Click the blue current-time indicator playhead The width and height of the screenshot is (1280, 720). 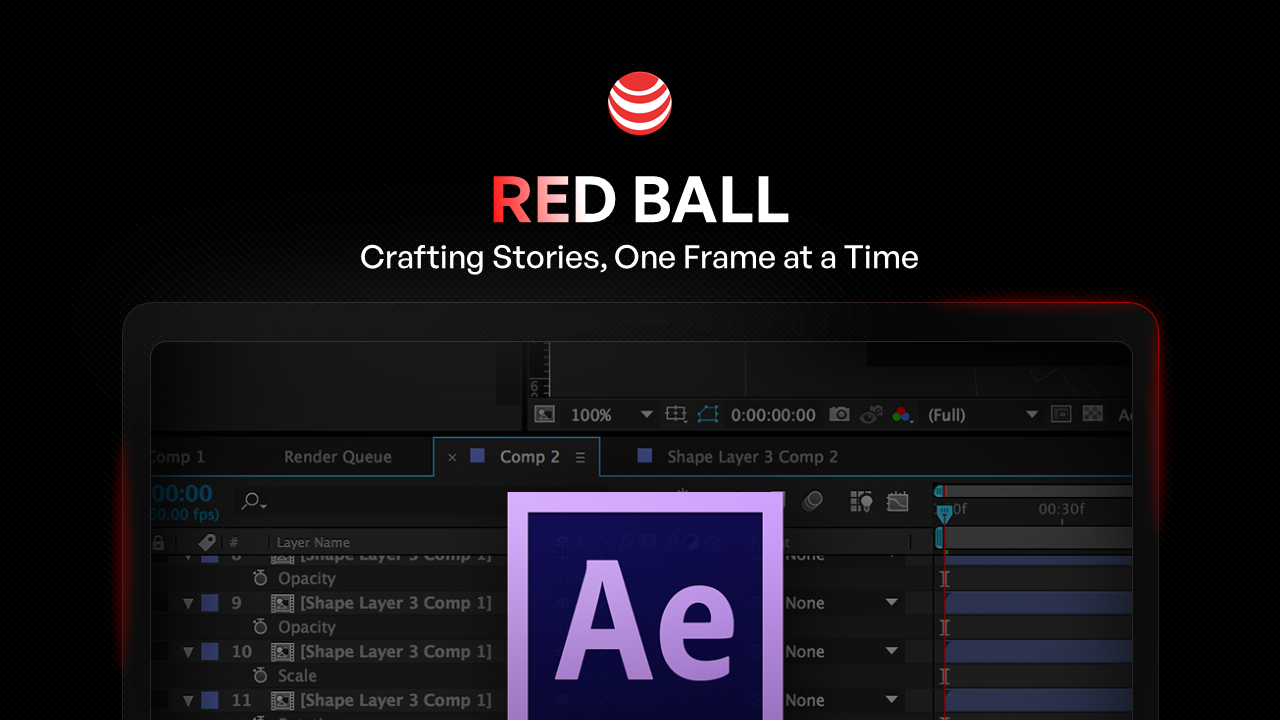point(944,513)
